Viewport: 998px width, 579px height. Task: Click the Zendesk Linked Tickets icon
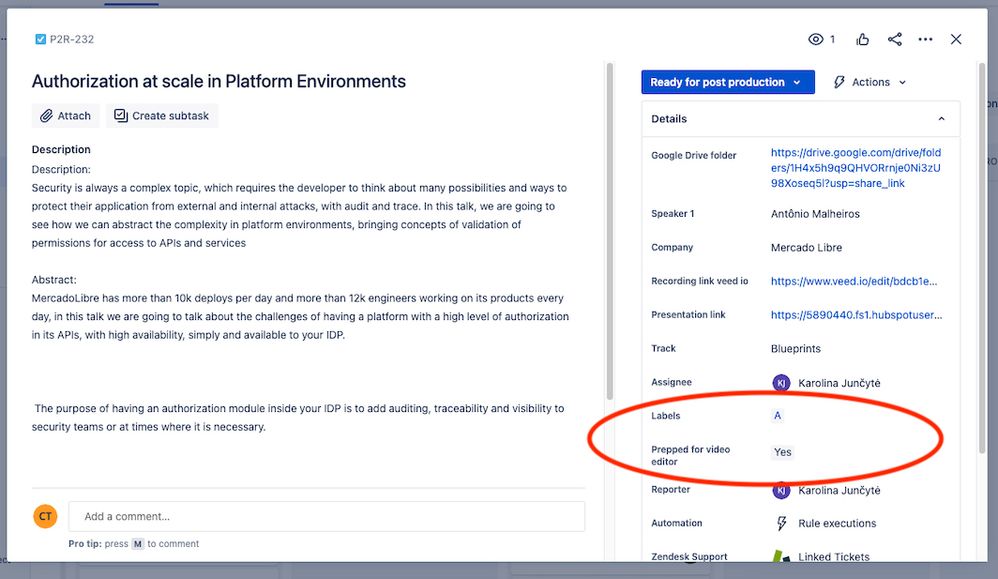click(781, 555)
